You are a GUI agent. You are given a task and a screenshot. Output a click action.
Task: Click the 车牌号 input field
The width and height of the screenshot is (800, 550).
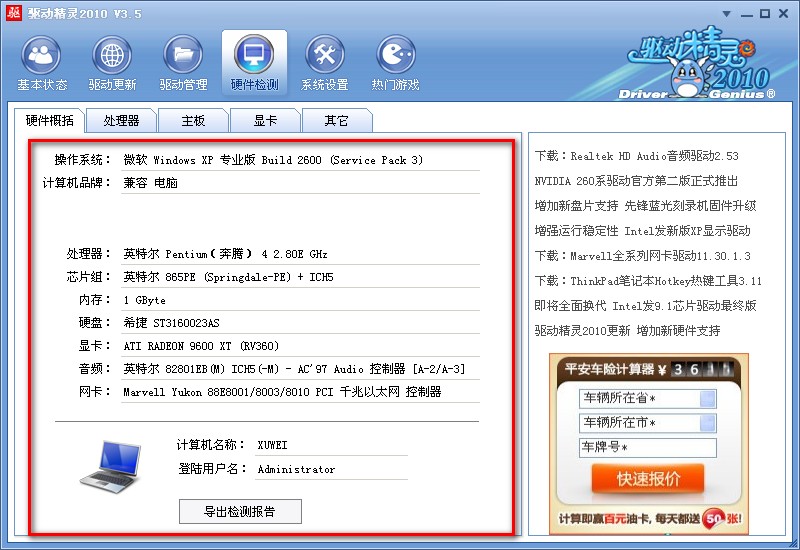(647, 447)
